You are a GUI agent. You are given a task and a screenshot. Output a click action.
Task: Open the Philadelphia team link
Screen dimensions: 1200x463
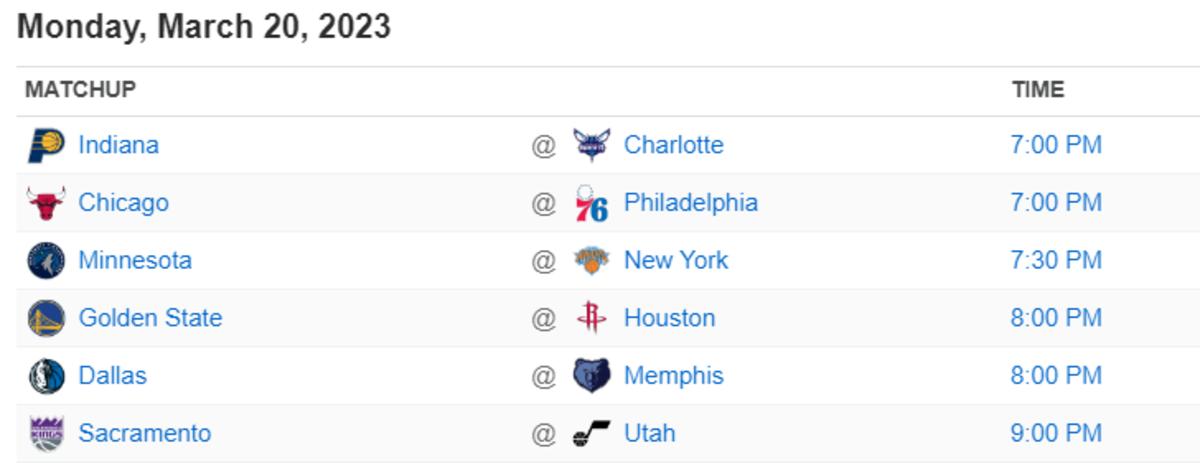click(691, 203)
